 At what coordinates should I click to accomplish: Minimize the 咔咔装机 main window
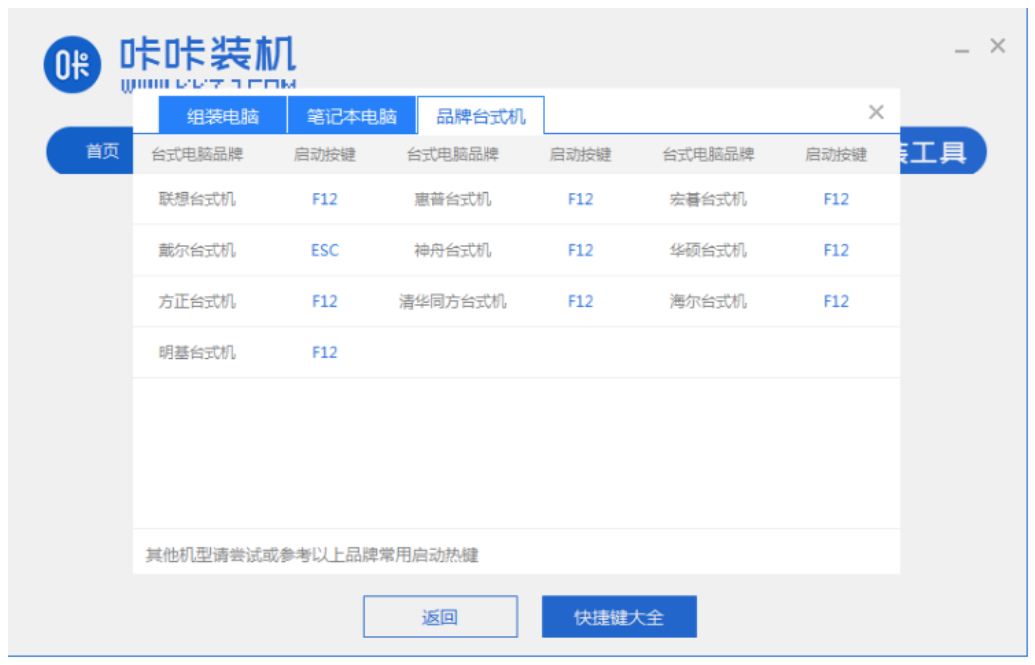pyautogui.click(x=962, y=51)
